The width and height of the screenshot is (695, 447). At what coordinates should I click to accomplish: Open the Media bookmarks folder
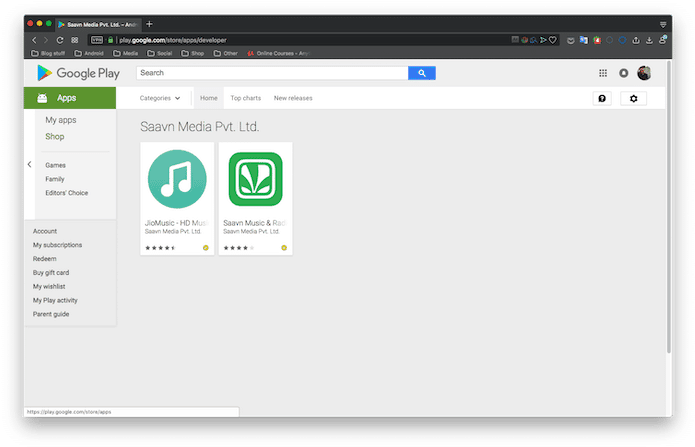click(x=125, y=53)
